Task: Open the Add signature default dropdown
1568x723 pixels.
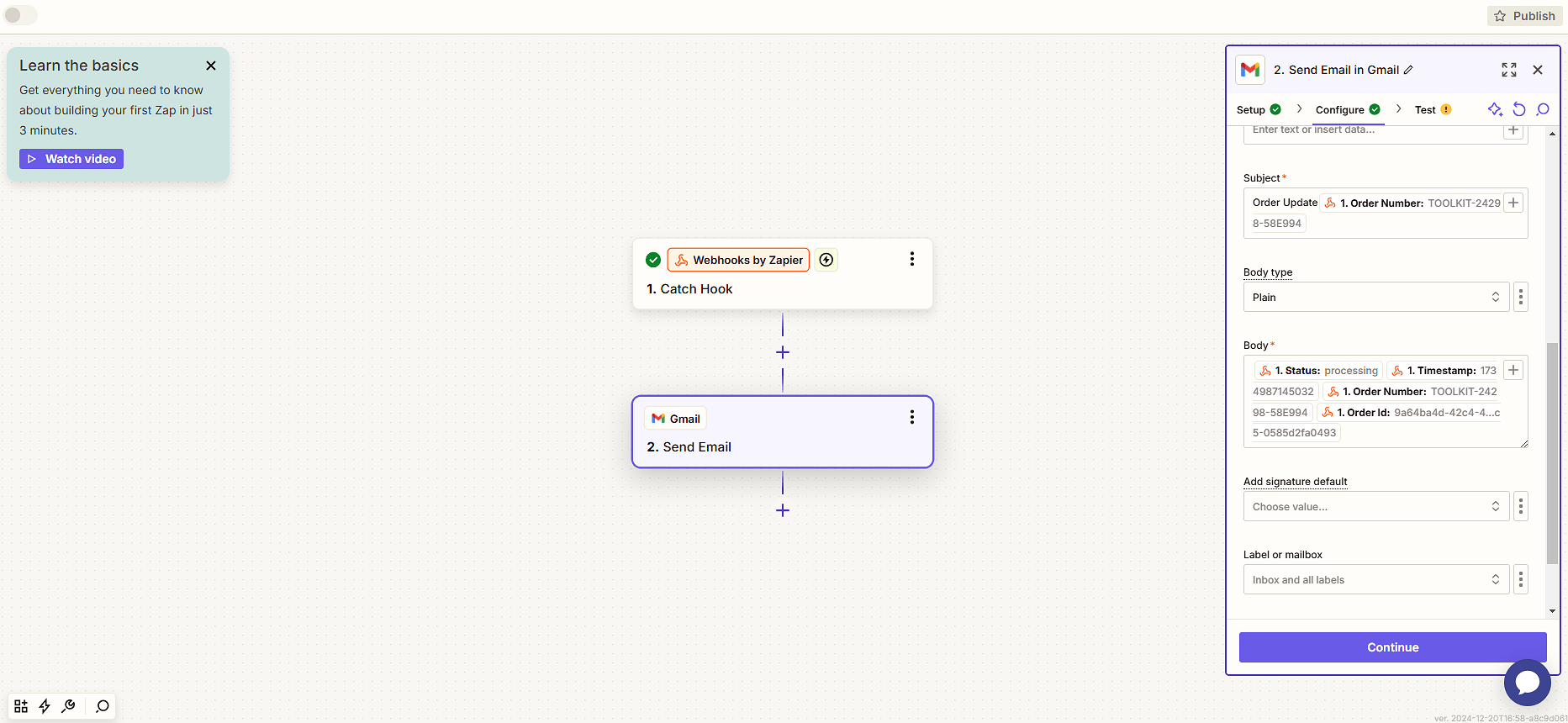Action: 1376,506
